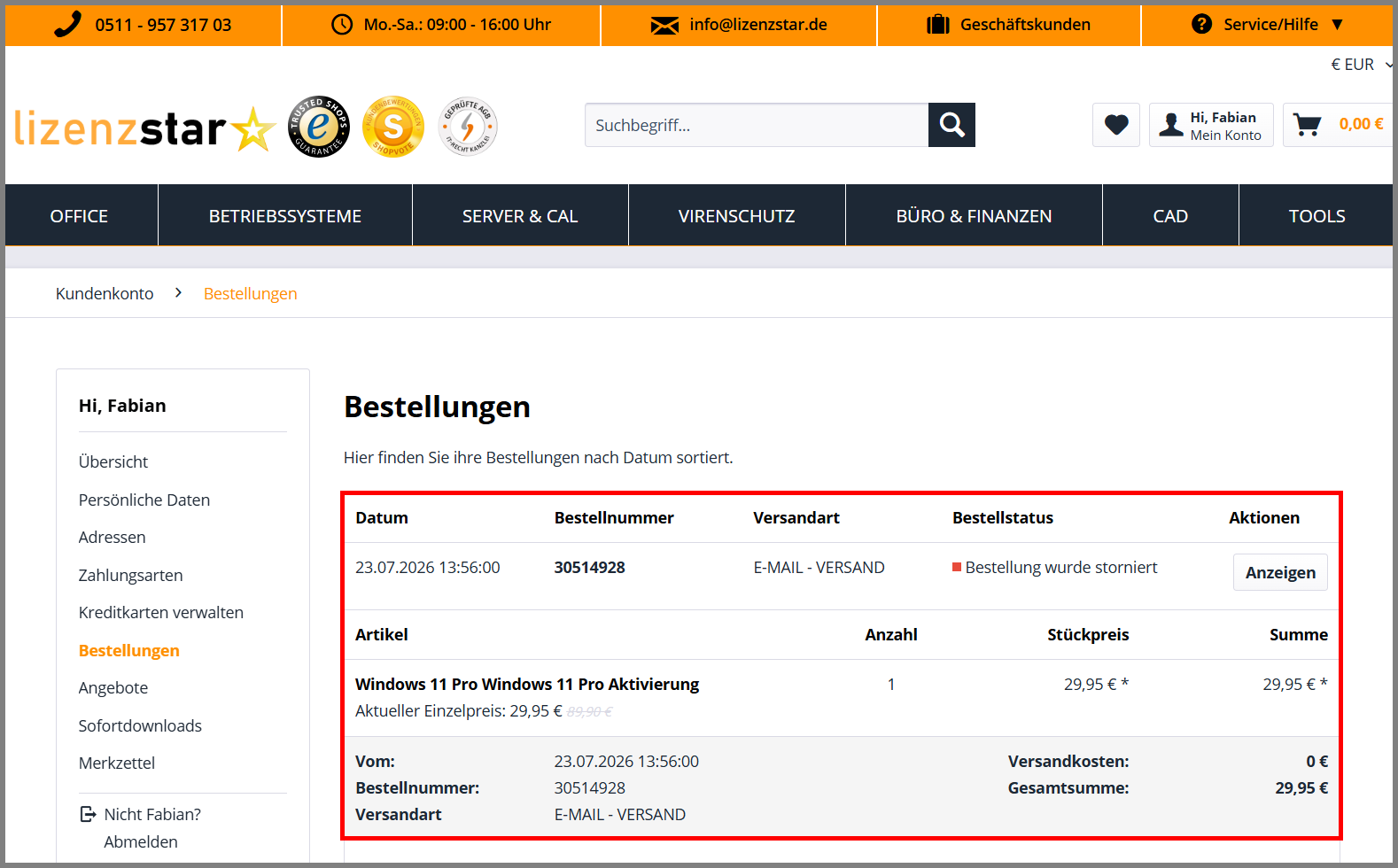Click order number 30514928 in table row
The image size is (1398, 868).
(590, 567)
